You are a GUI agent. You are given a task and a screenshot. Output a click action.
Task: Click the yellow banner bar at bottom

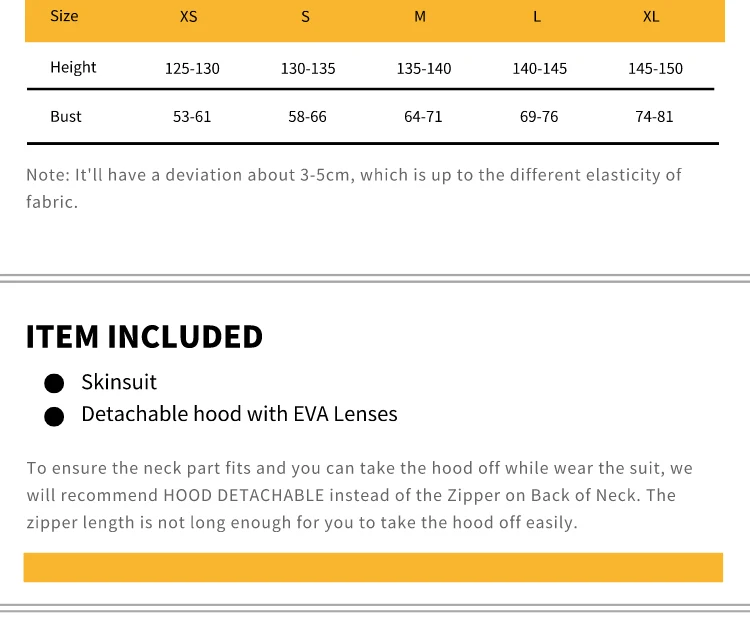(x=373, y=568)
